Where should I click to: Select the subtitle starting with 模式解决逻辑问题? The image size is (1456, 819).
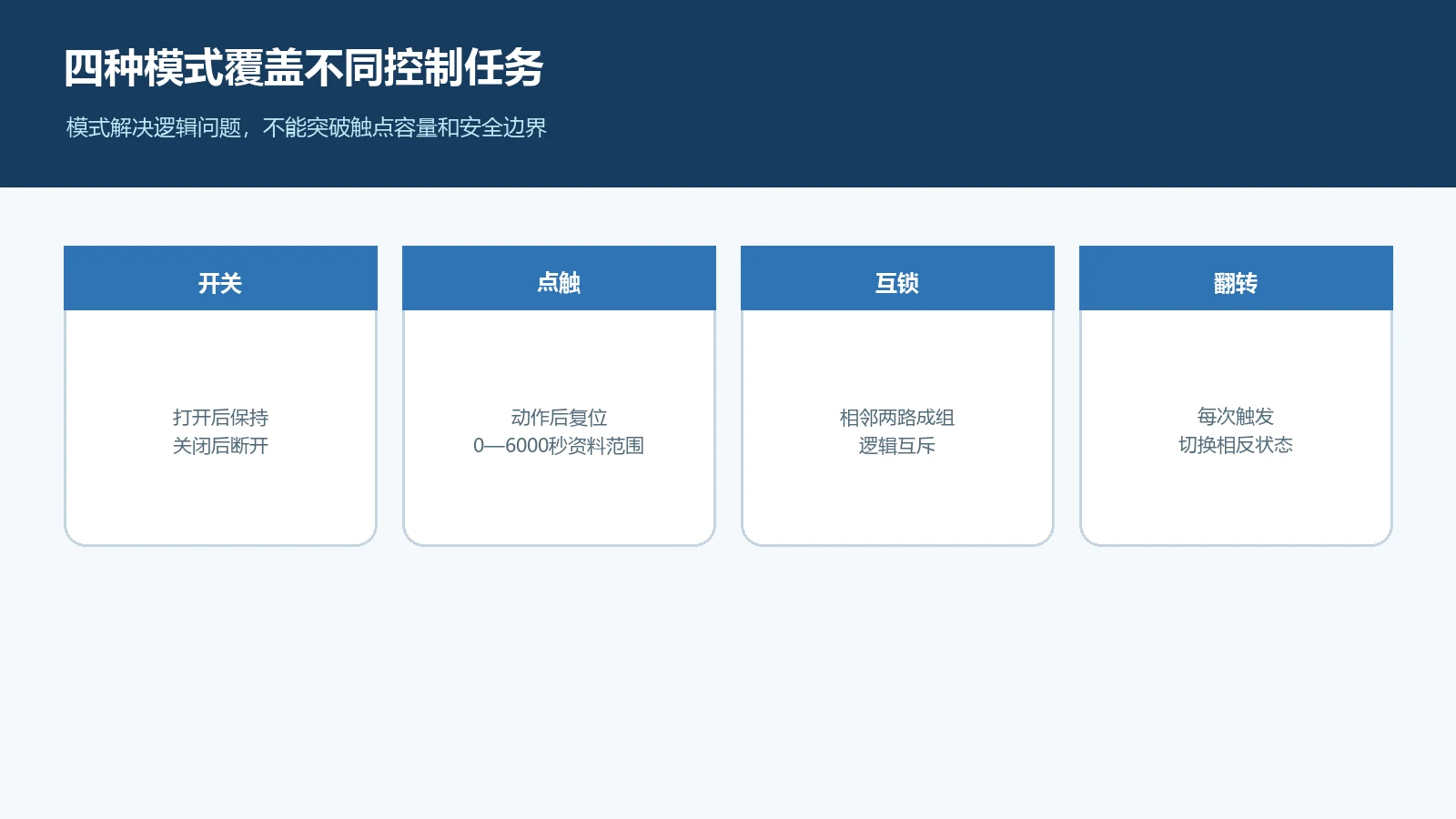point(307,127)
